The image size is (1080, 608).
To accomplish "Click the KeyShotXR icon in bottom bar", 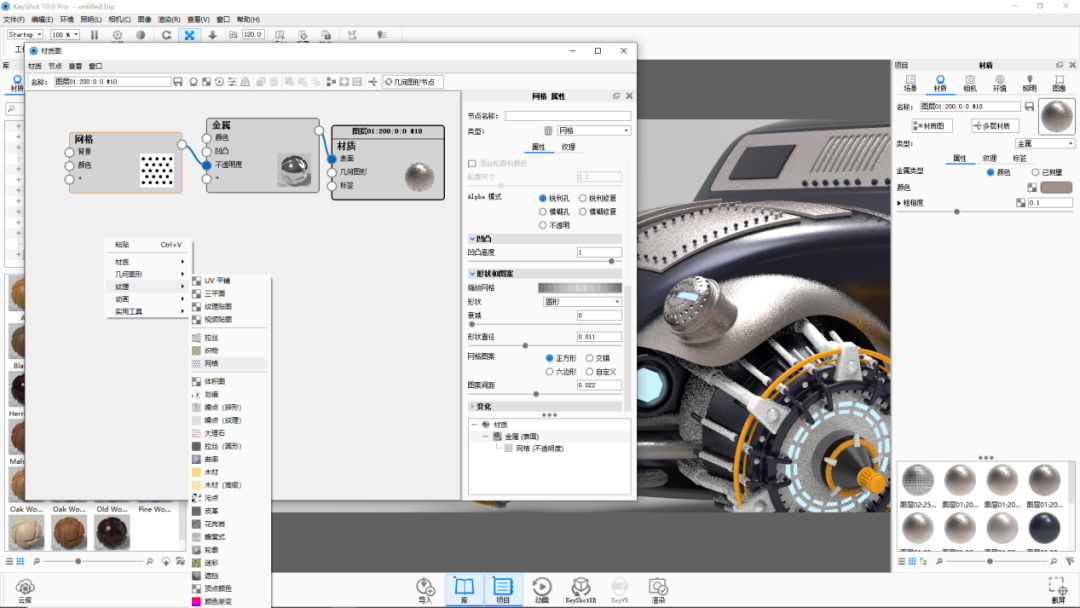I will click(581, 590).
